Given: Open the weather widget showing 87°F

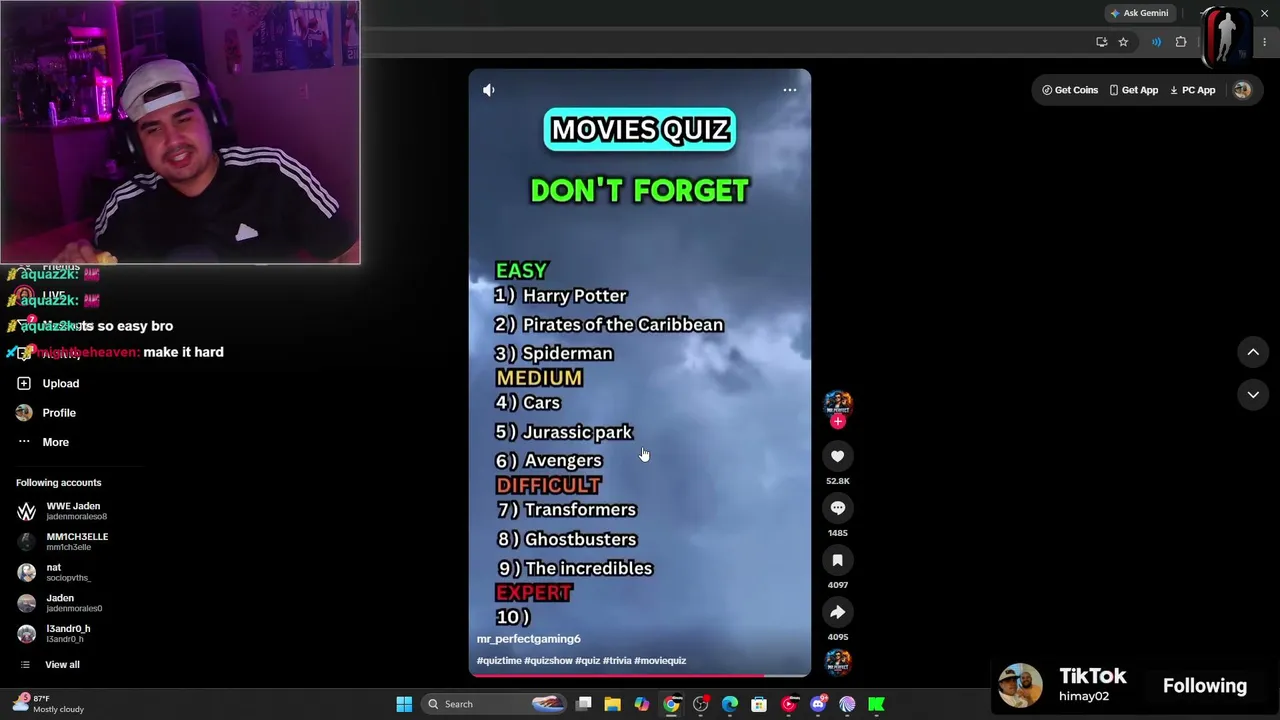Looking at the screenshot, I should (48, 704).
